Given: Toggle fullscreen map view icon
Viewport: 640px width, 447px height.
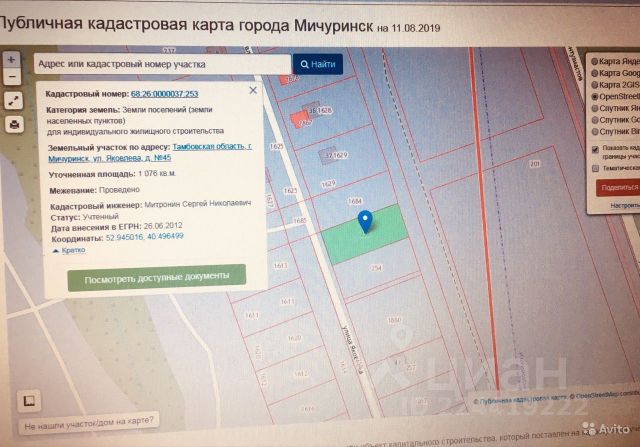Looking at the screenshot, I should [x=13, y=101].
